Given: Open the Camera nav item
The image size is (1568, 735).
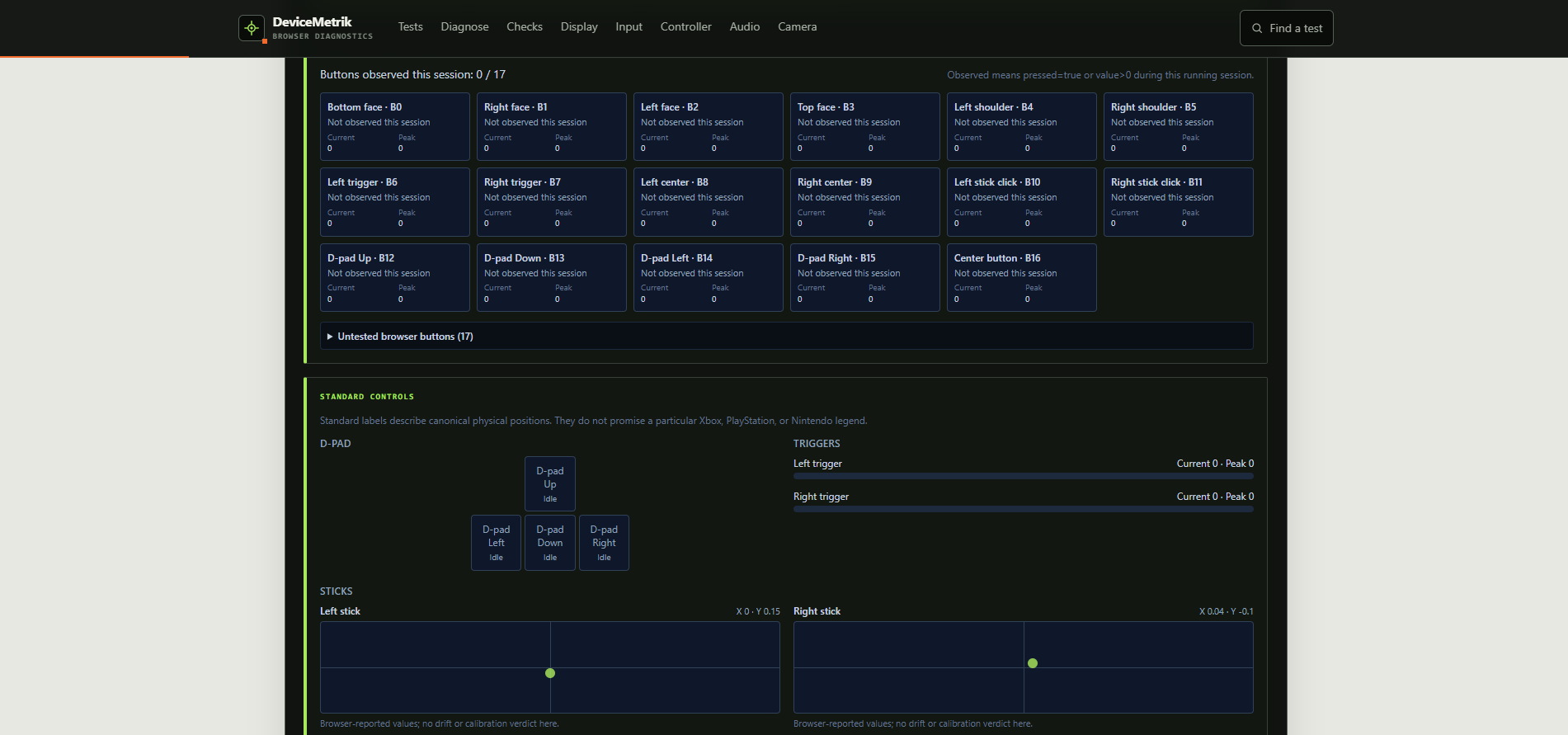Looking at the screenshot, I should (797, 27).
